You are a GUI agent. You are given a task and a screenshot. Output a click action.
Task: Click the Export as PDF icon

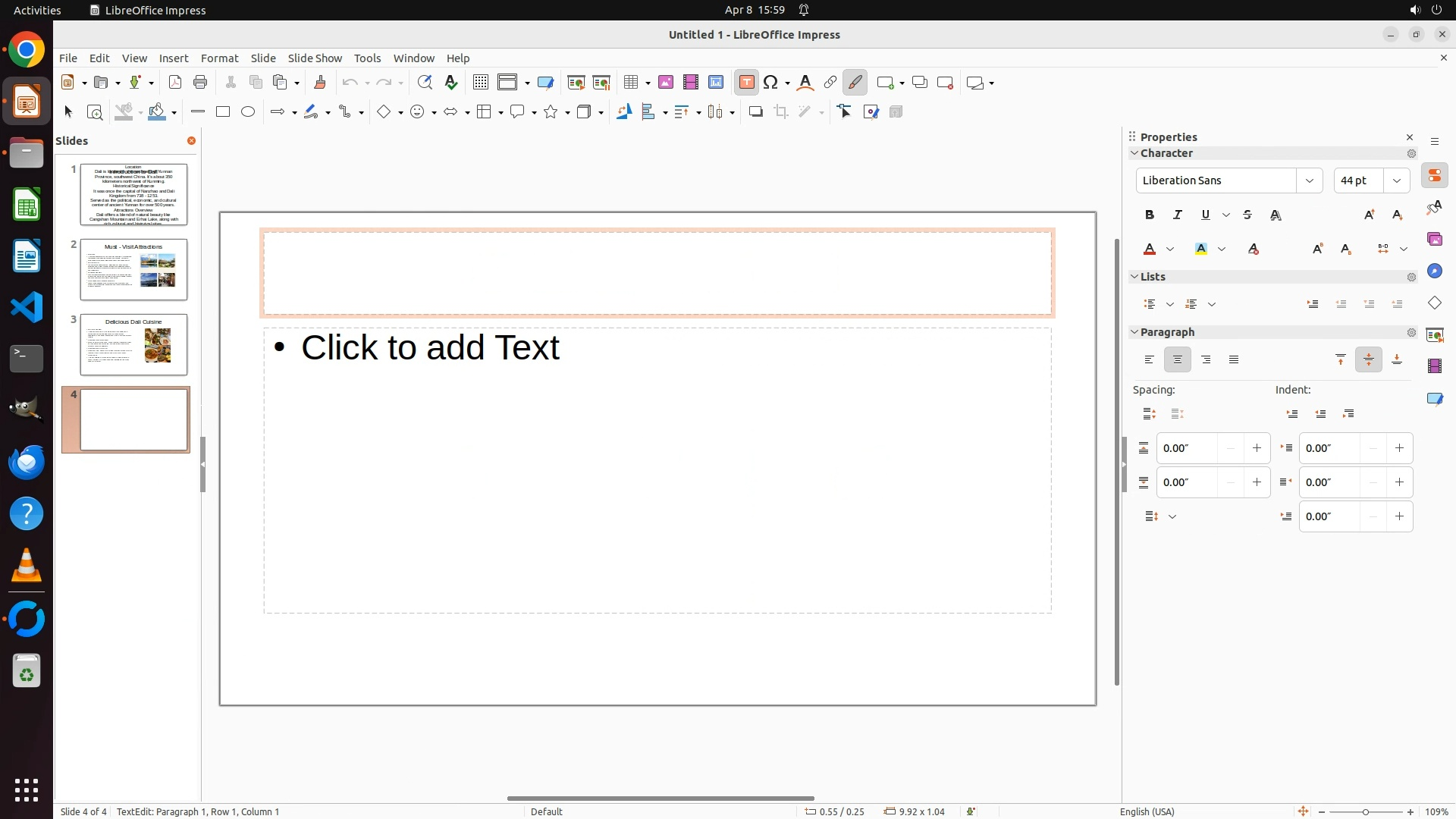click(175, 83)
